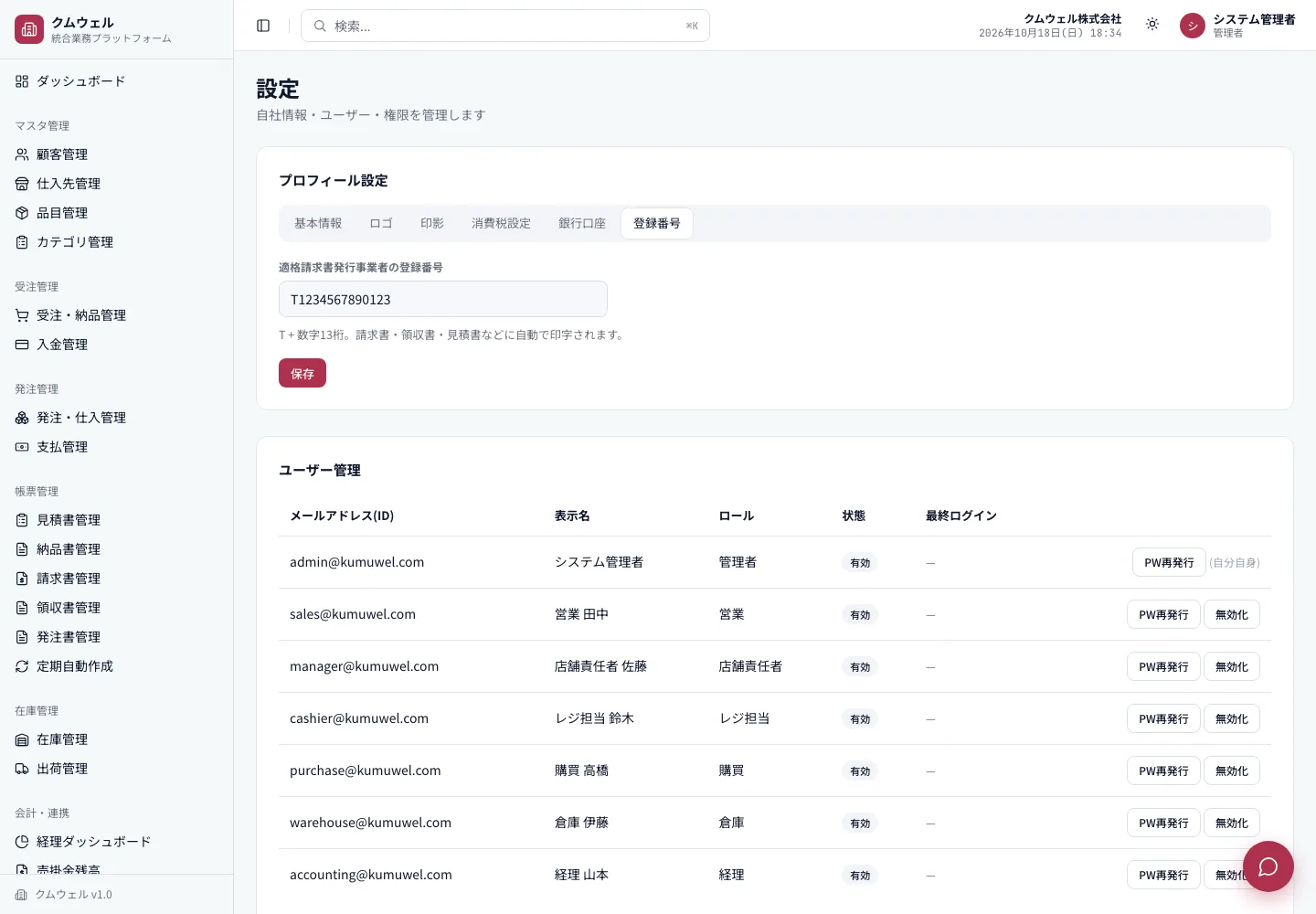Click the クムウェル v1.0 footer text
The width and height of the screenshot is (1316, 914).
pos(73,895)
